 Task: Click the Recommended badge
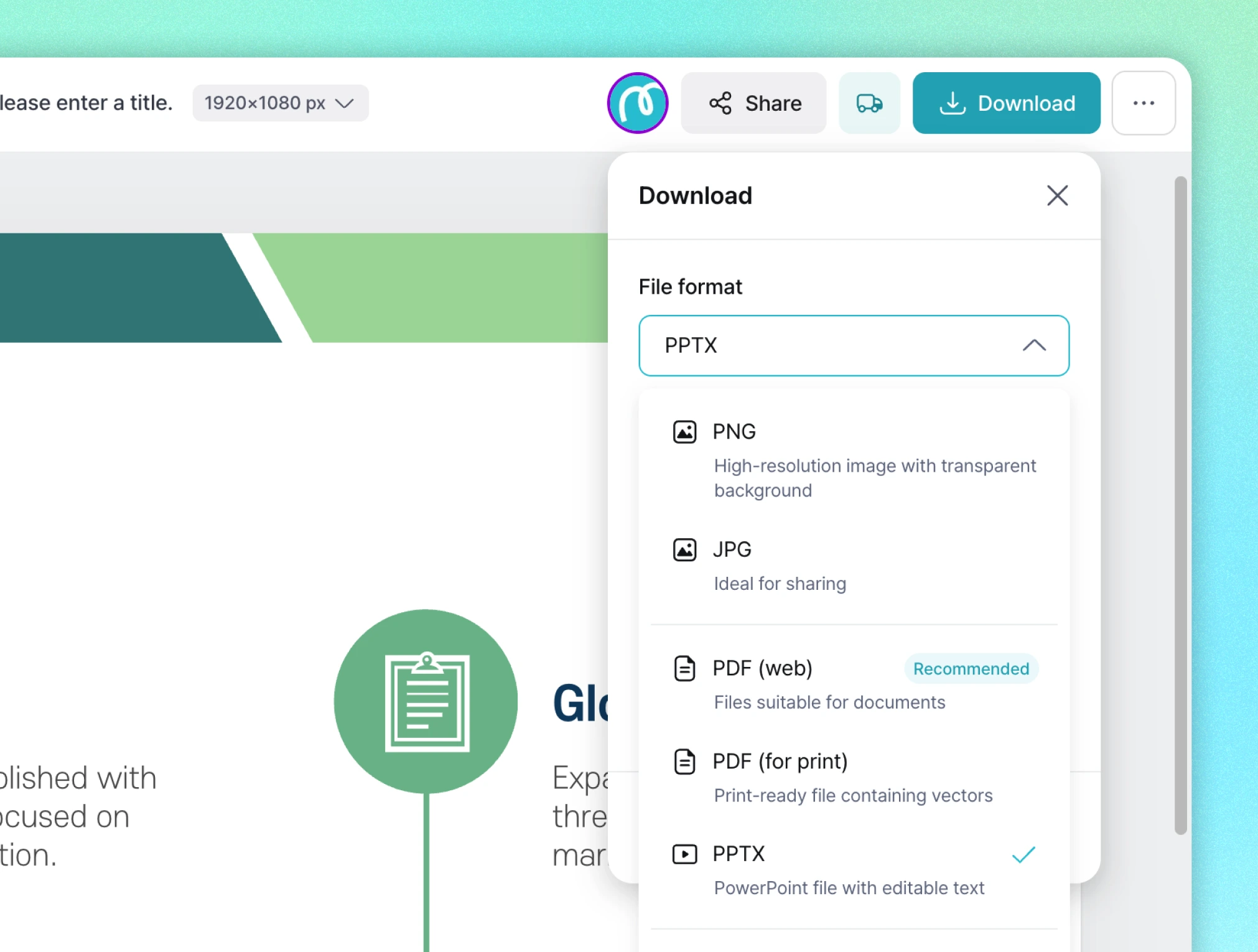click(971, 668)
